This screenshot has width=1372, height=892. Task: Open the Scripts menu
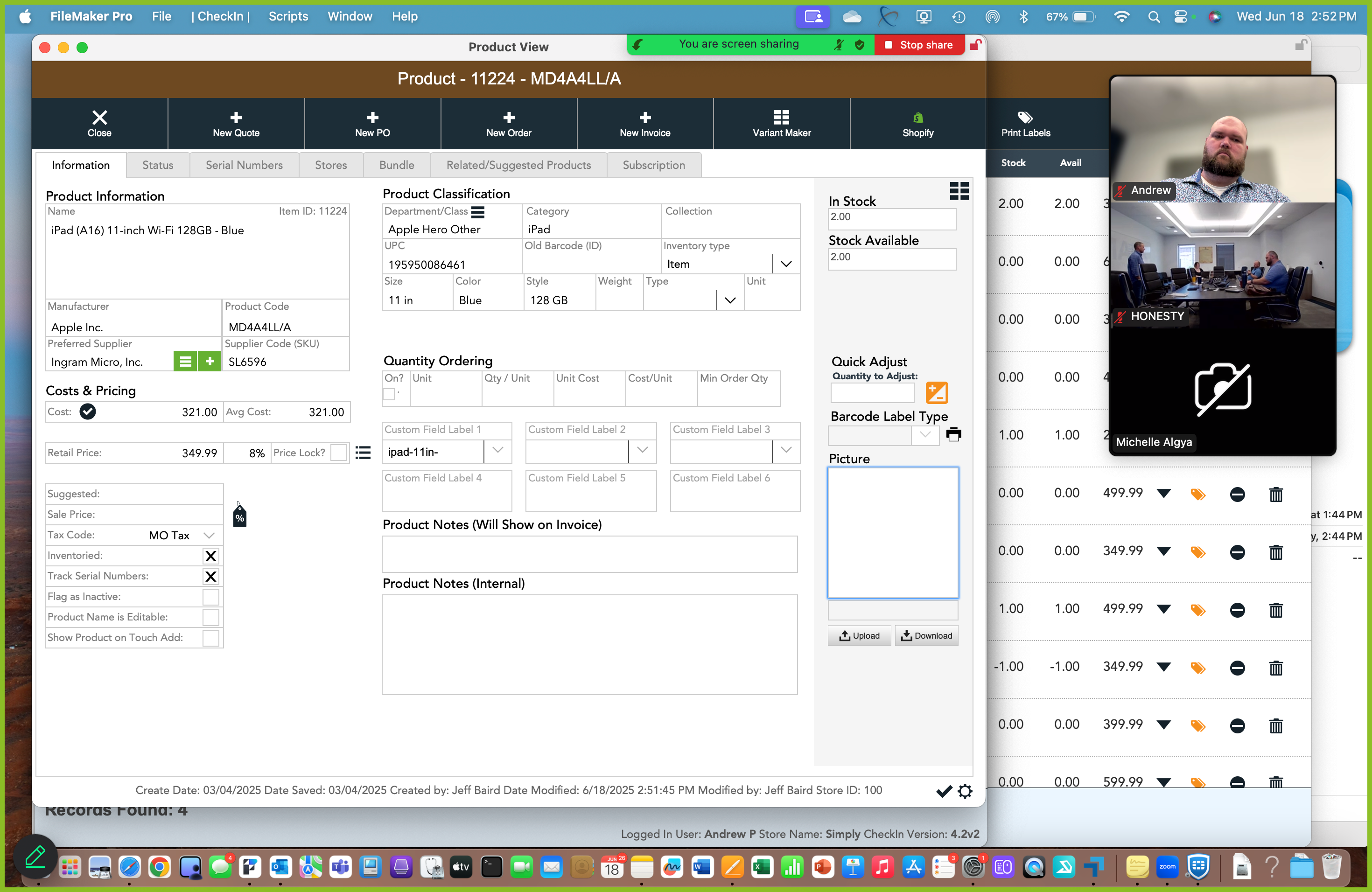(x=287, y=16)
